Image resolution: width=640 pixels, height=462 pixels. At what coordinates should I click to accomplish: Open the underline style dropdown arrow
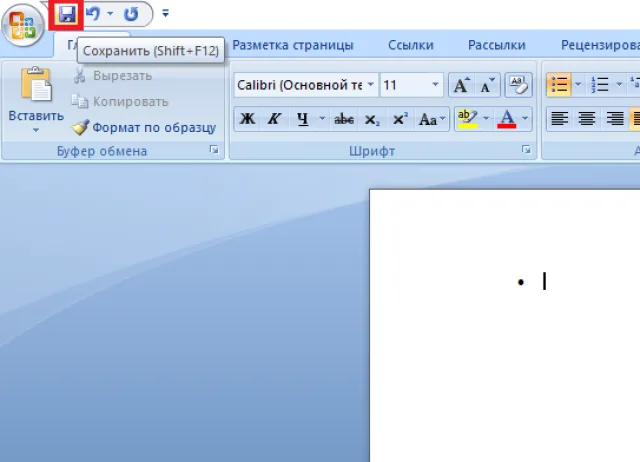(322, 119)
